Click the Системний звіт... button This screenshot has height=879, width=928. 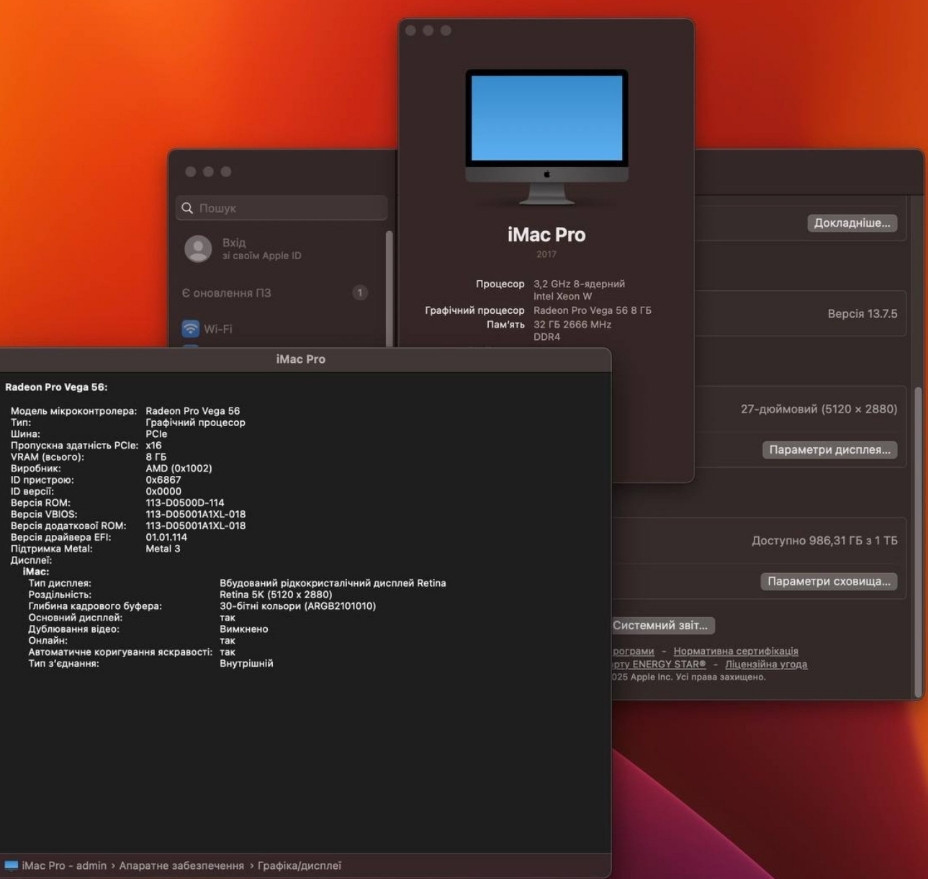click(662, 625)
